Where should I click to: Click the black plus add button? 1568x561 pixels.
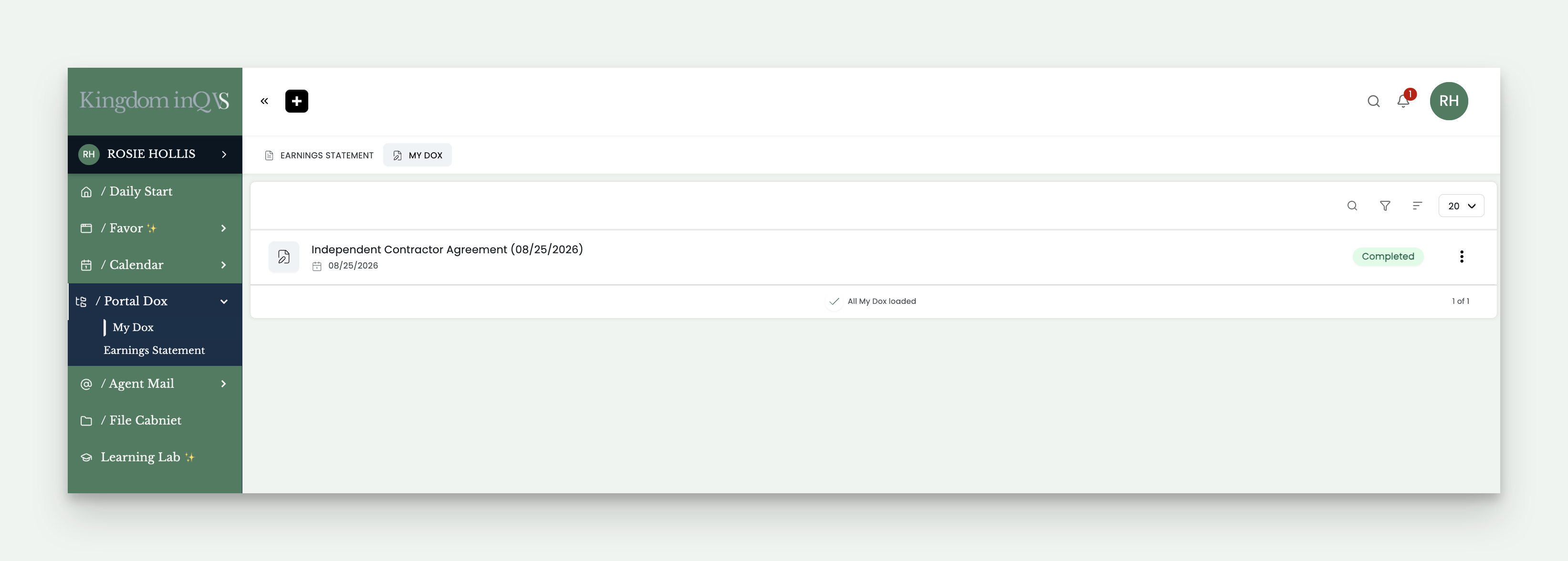click(296, 101)
